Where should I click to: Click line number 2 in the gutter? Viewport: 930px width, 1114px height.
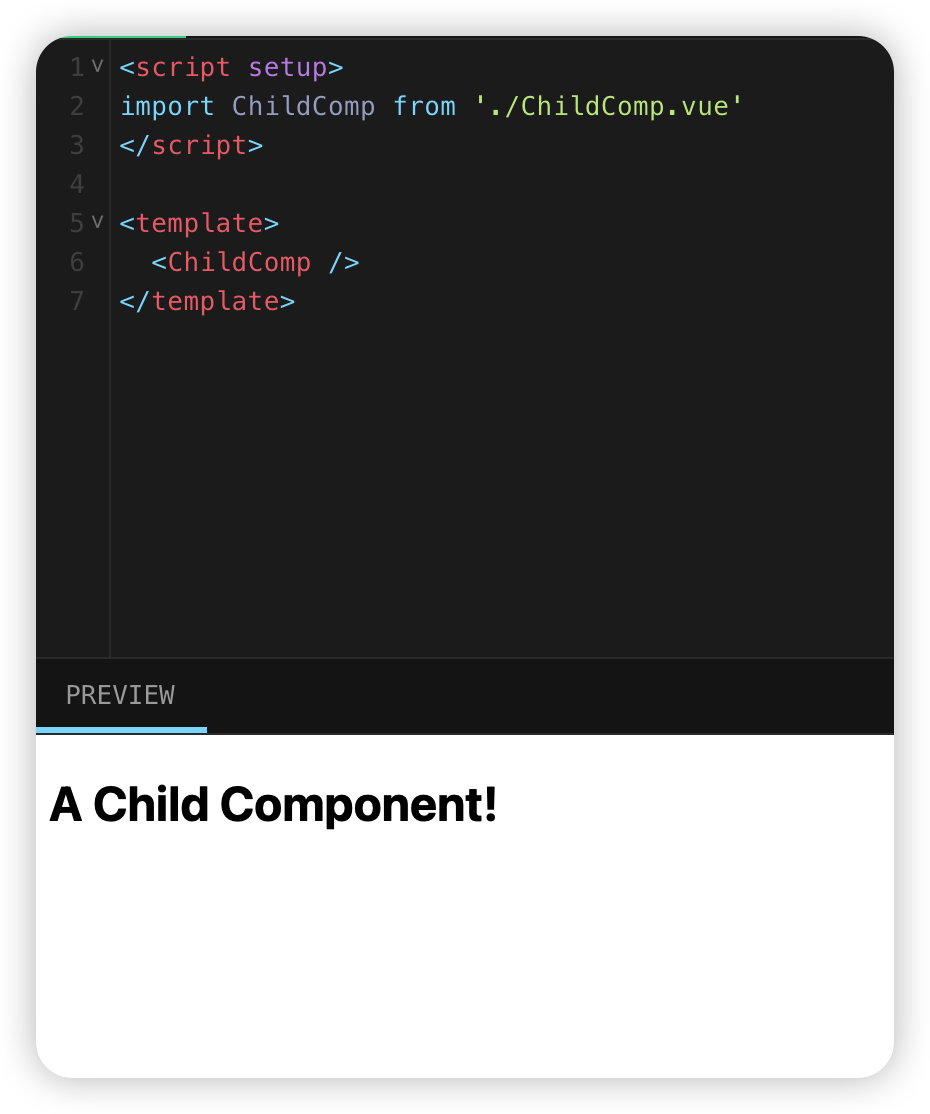pos(77,107)
